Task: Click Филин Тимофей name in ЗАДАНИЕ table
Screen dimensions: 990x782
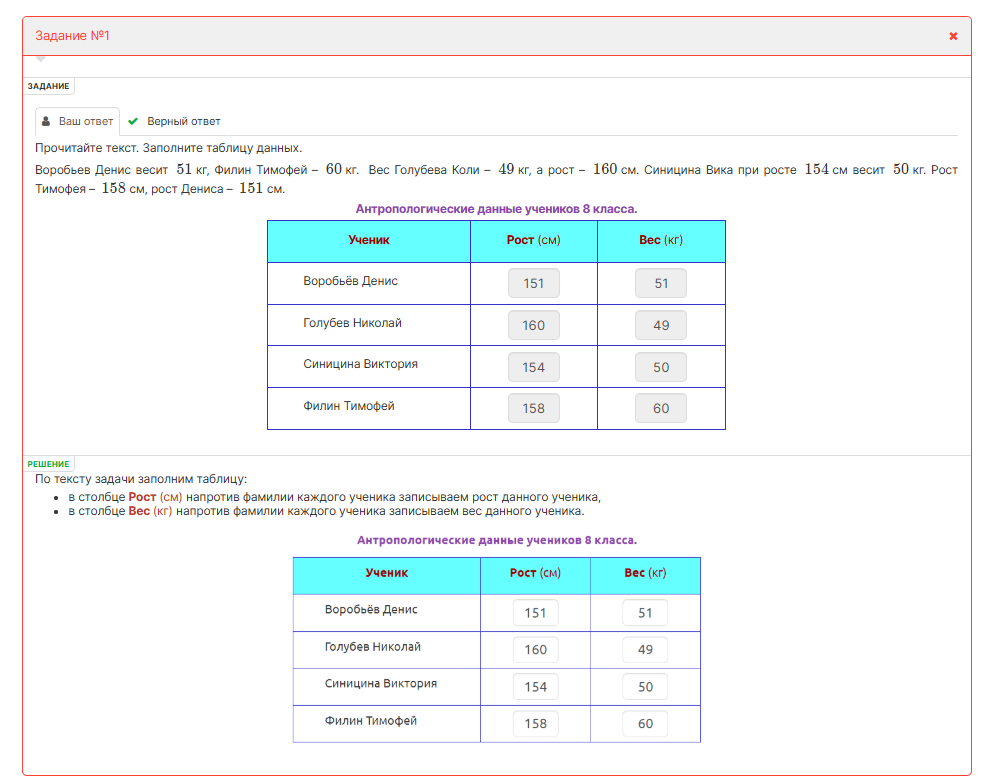Action: 349,406
